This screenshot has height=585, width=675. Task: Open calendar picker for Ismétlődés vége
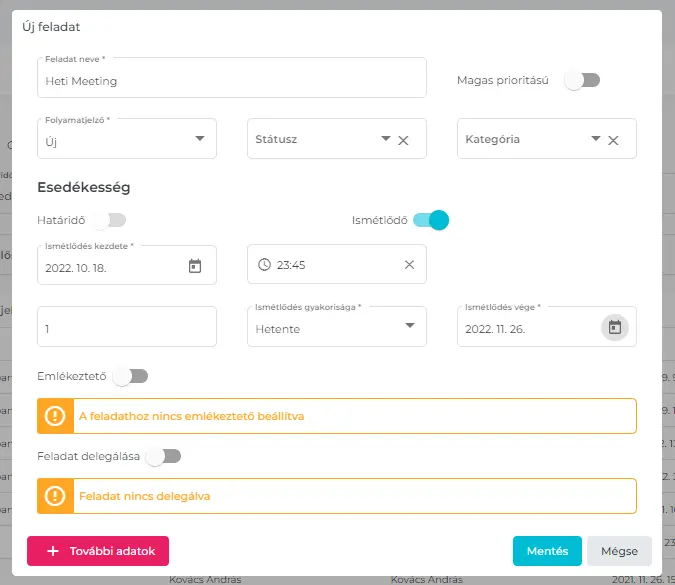615,327
